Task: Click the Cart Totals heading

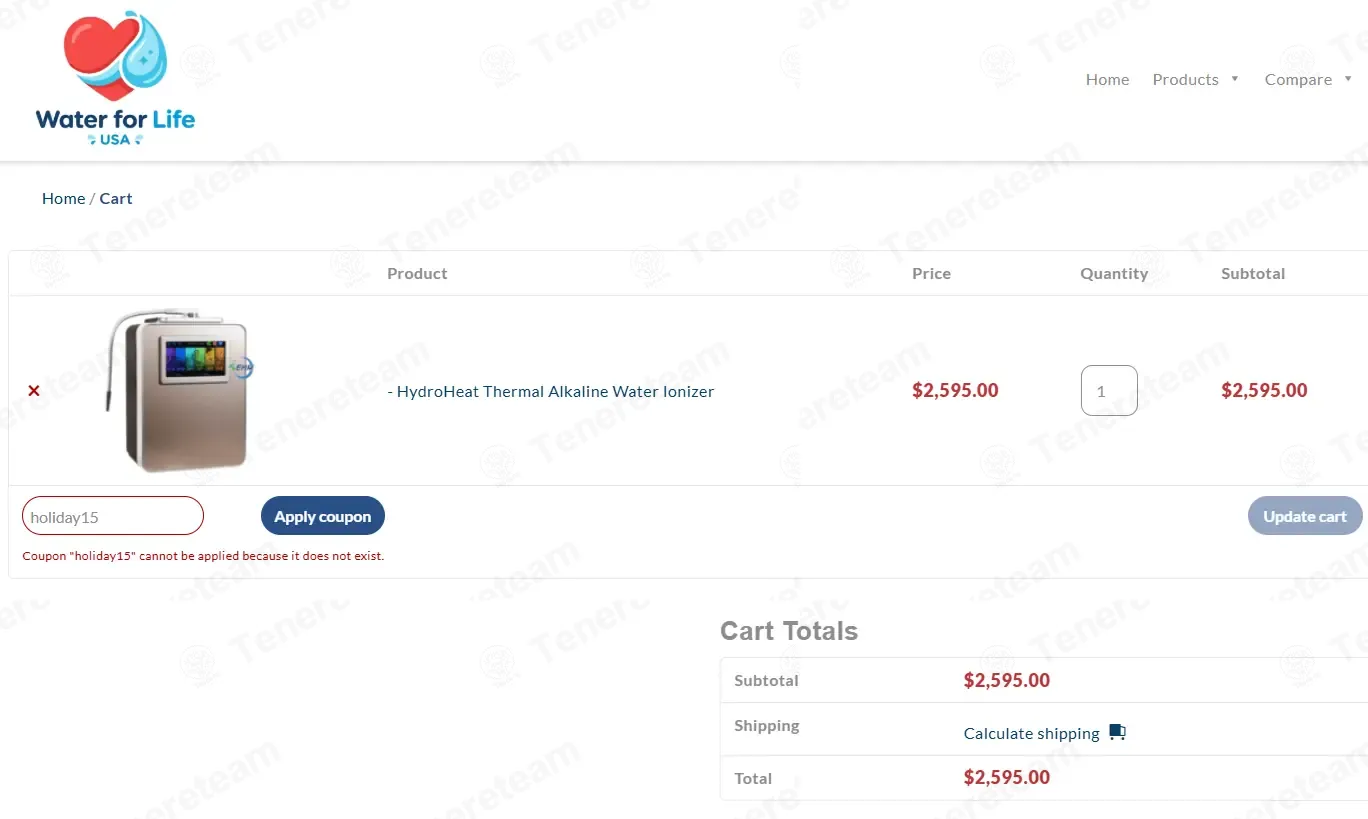Action: click(789, 631)
